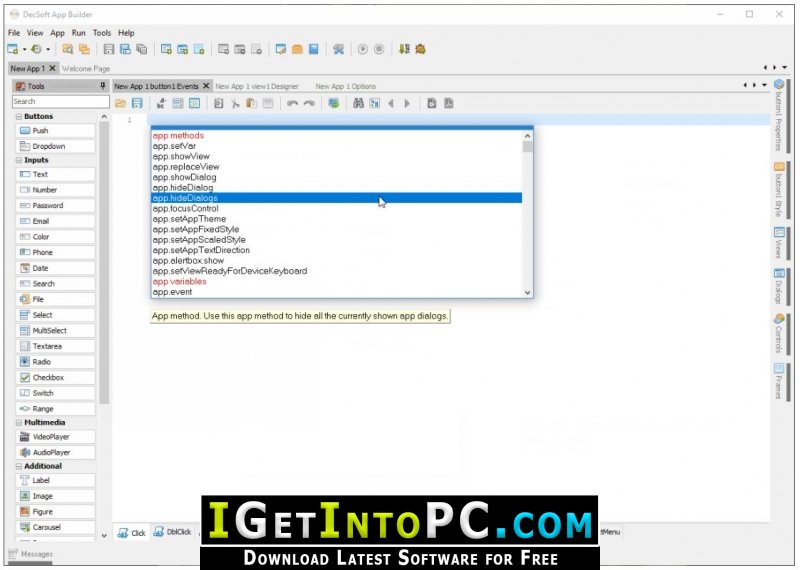The height and width of the screenshot is (570, 800).
Task: Click the recent apps clock icon
Action: (36, 49)
